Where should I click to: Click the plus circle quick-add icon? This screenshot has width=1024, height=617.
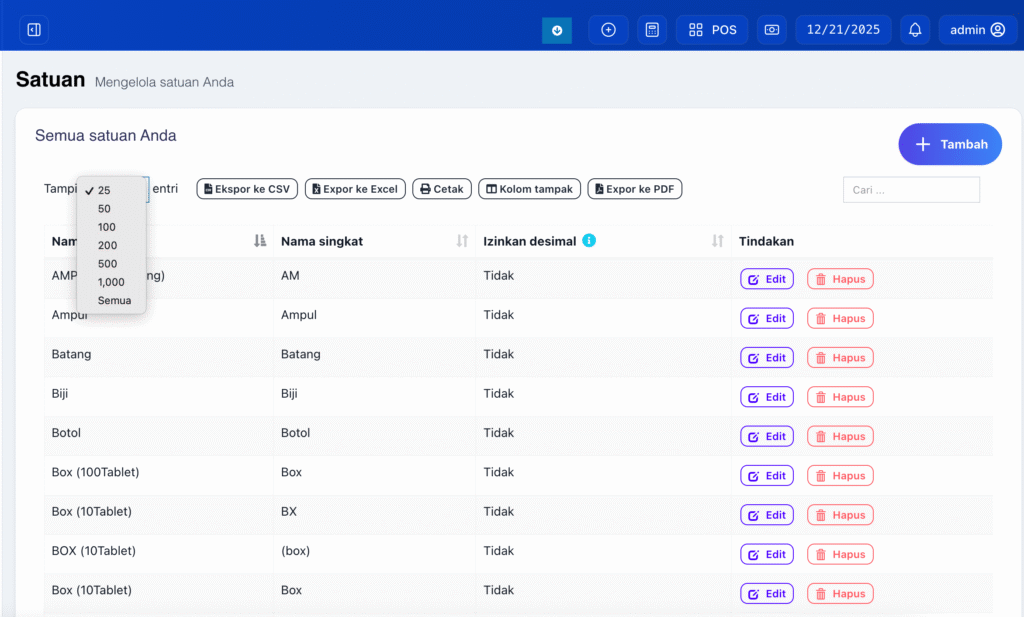(608, 30)
